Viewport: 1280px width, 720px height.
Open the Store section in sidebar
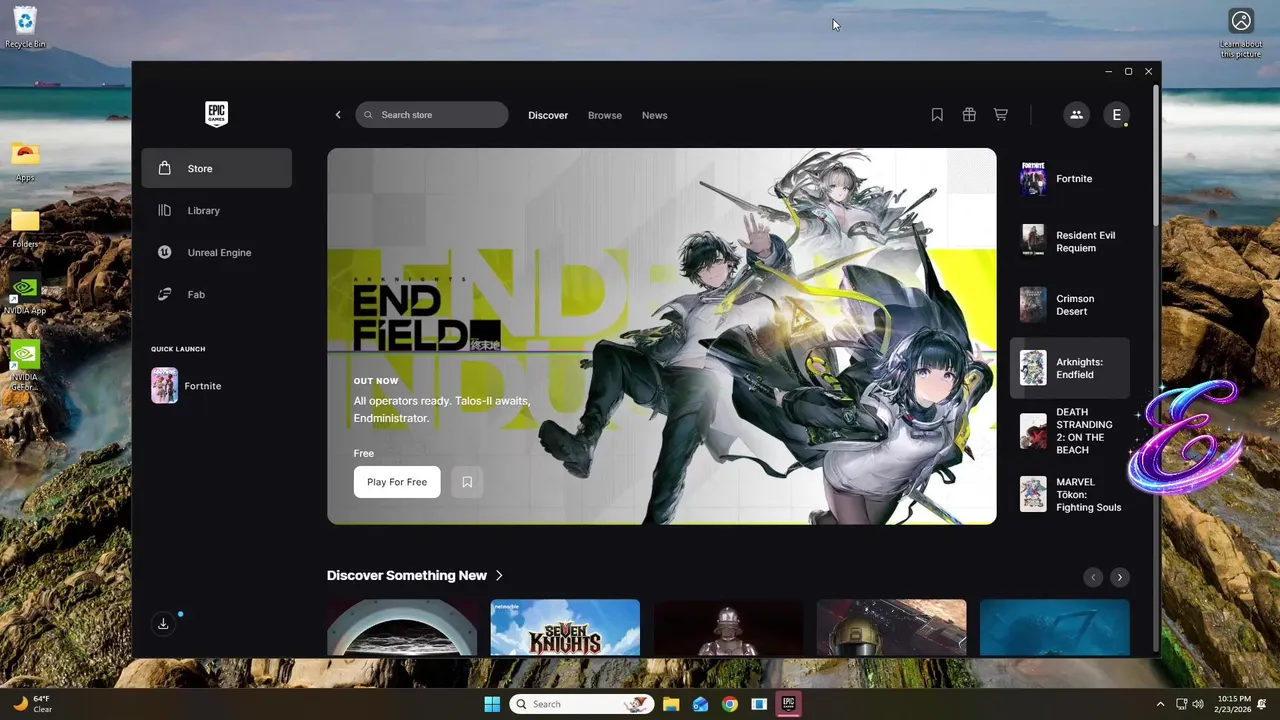coord(216,168)
